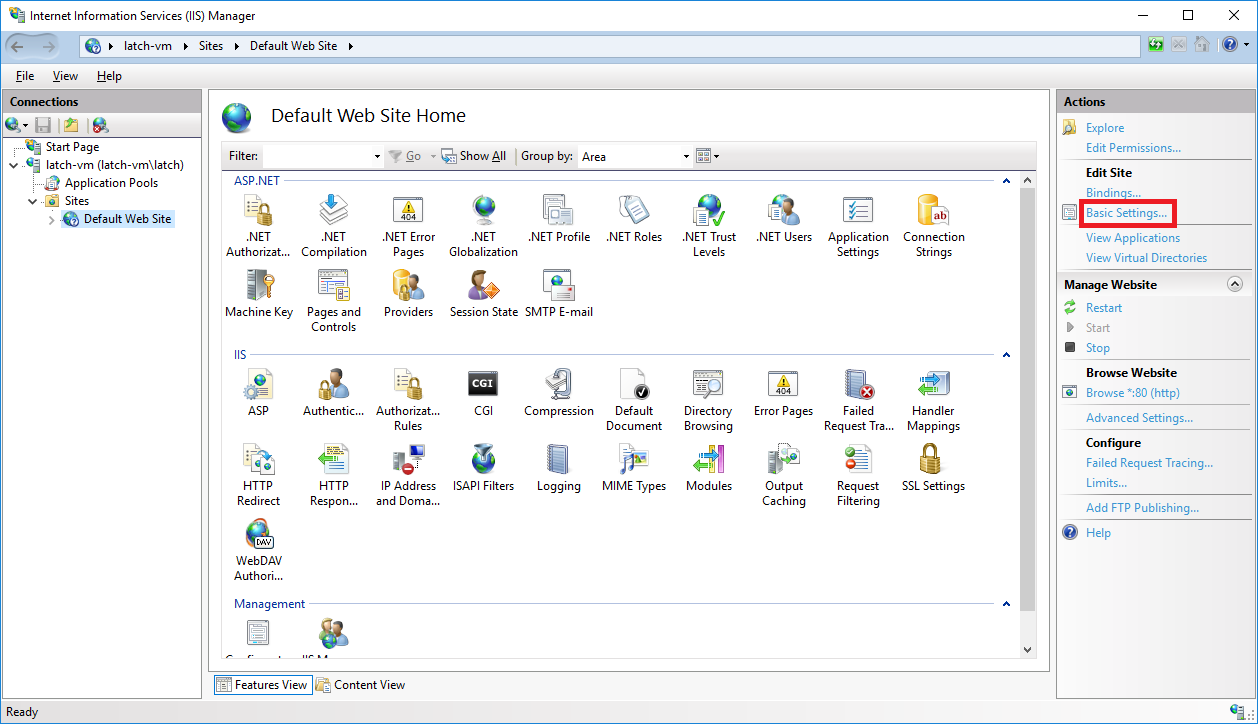The width and height of the screenshot is (1258, 724).
Task: Open .NET Compilation feature
Action: coord(333,226)
